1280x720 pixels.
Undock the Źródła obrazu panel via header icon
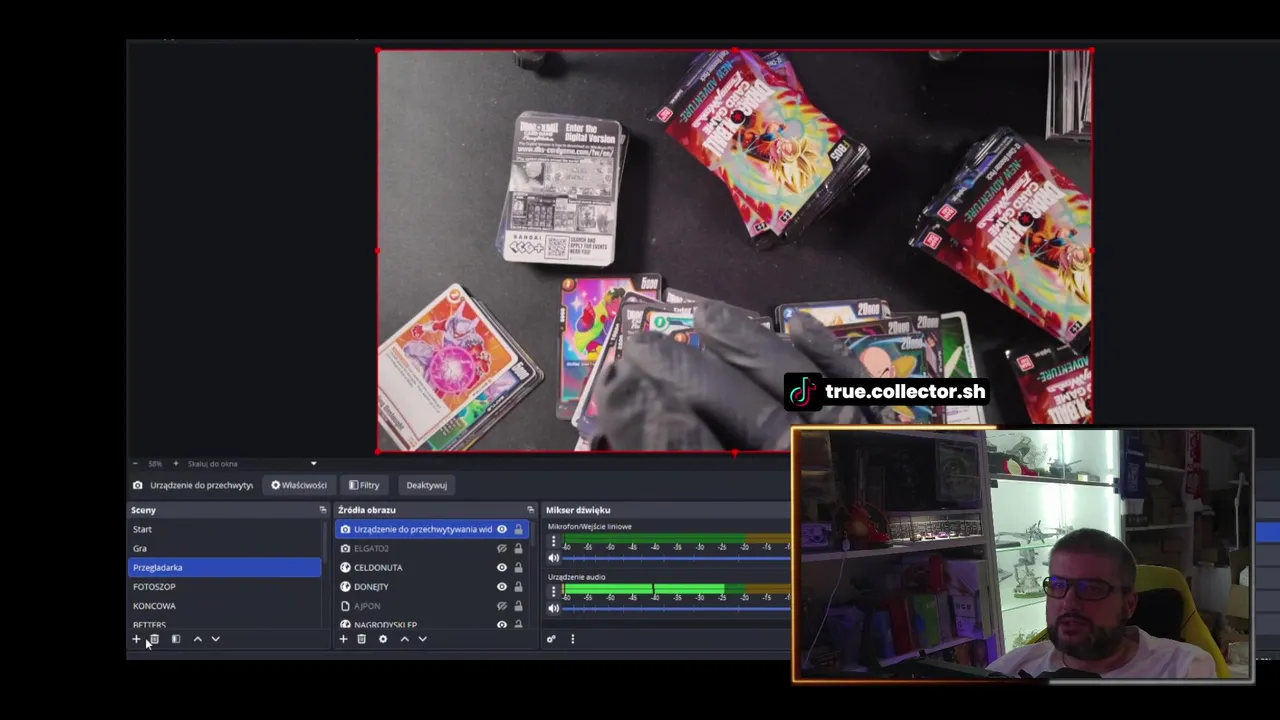530,510
